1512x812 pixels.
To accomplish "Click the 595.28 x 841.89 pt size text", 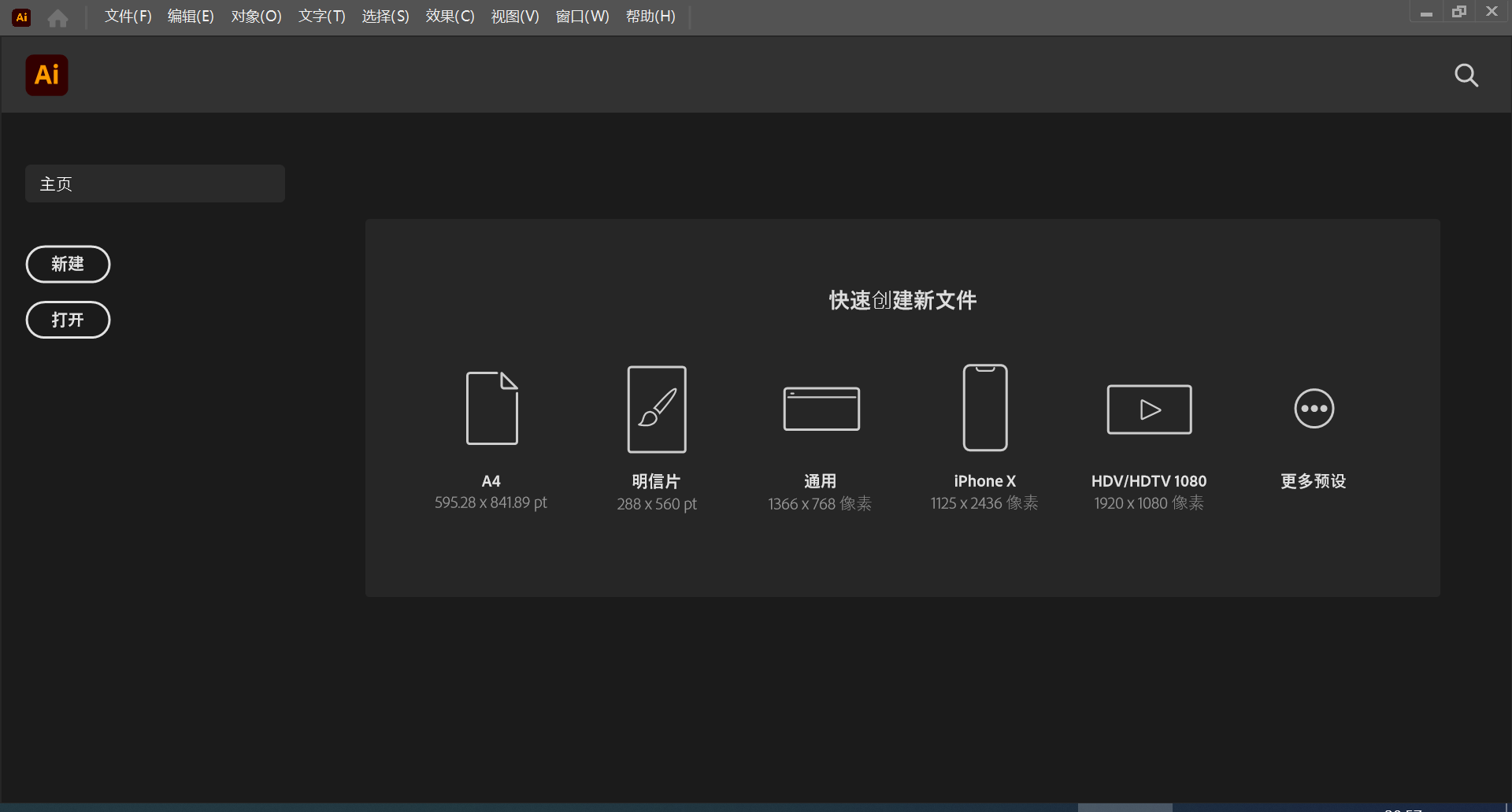I will tap(491, 502).
